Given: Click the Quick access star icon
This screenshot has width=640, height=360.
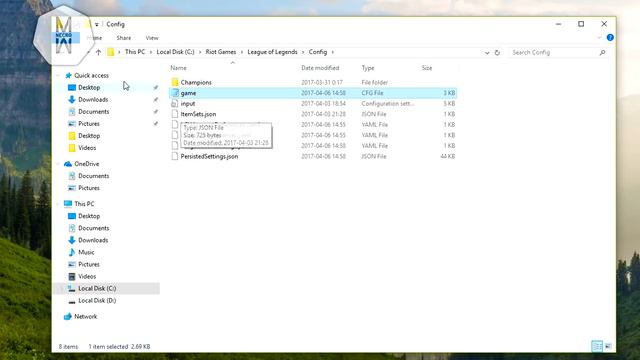Looking at the screenshot, I should pyautogui.click(x=68, y=75).
